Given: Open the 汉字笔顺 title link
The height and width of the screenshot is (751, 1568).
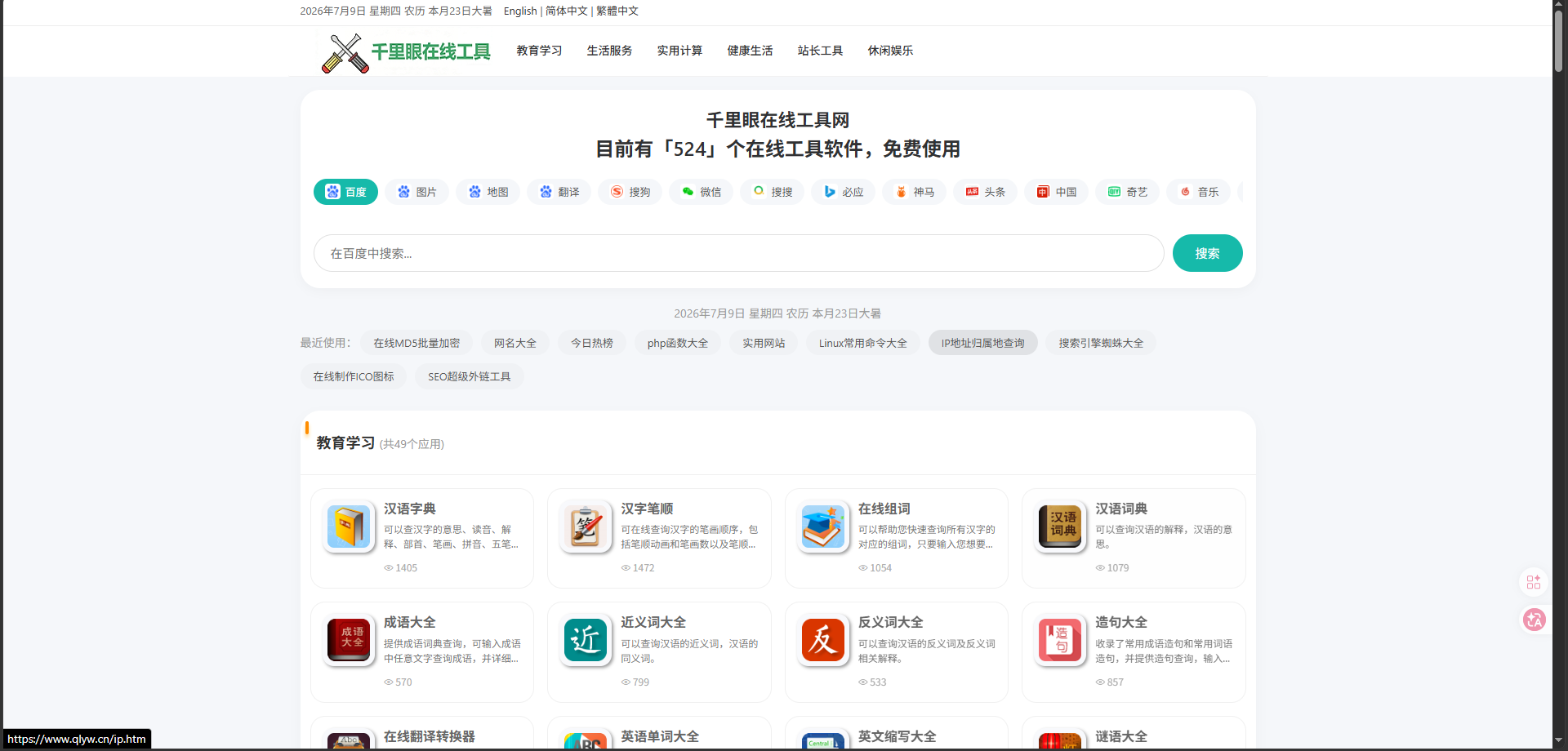Looking at the screenshot, I should [x=647, y=509].
